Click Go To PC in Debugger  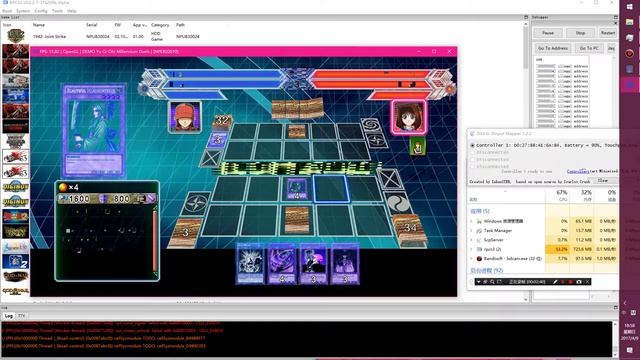pos(589,48)
